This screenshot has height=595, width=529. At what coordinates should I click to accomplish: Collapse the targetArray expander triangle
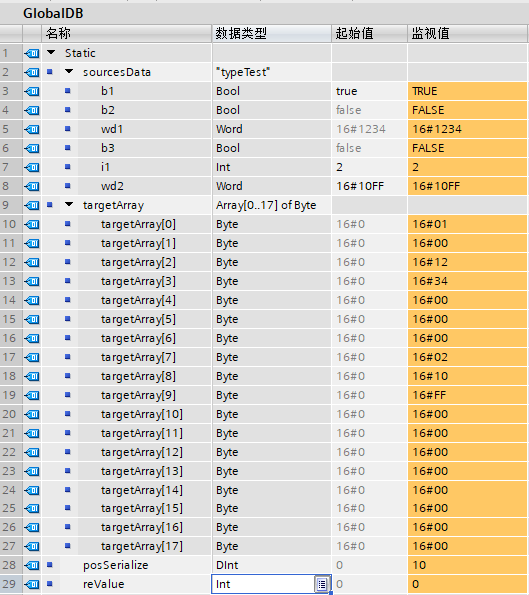coord(69,205)
